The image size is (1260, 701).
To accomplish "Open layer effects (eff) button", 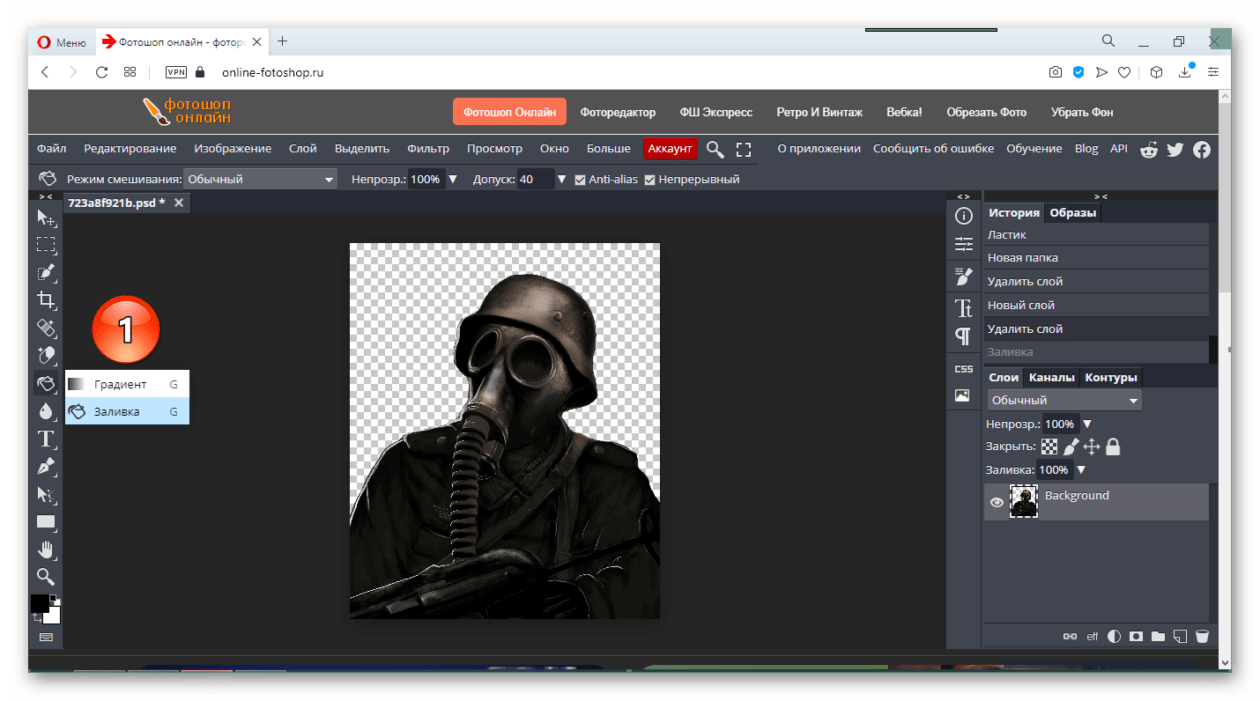I will click(x=1092, y=637).
